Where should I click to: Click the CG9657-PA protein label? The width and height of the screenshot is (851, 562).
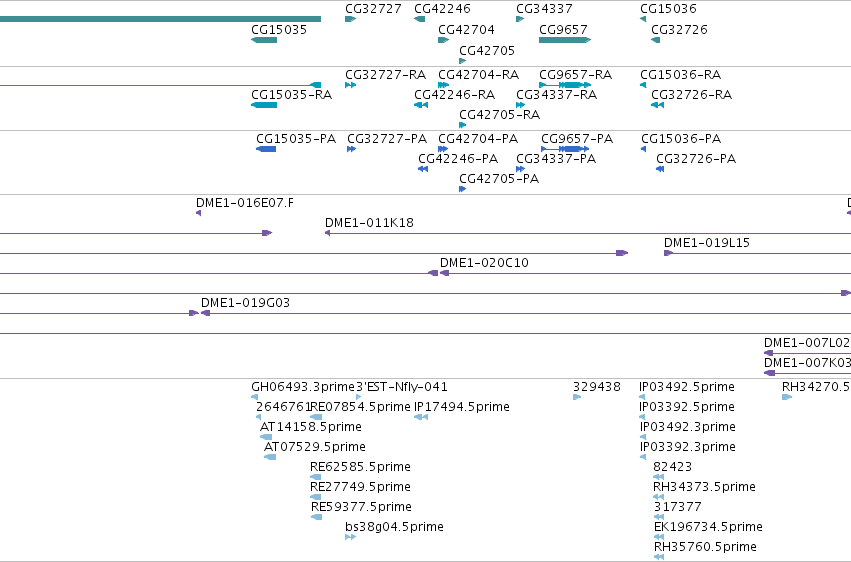click(577, 139)
